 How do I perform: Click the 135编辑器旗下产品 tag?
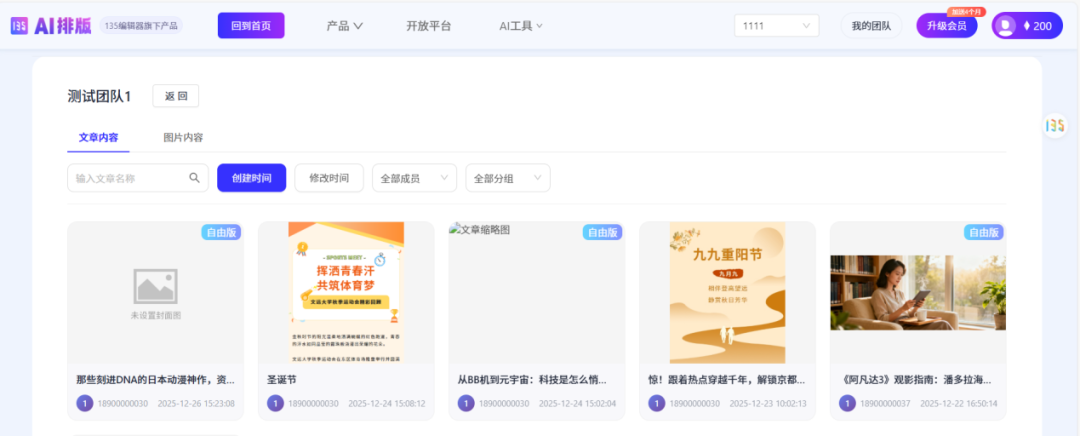click(141, 26)
